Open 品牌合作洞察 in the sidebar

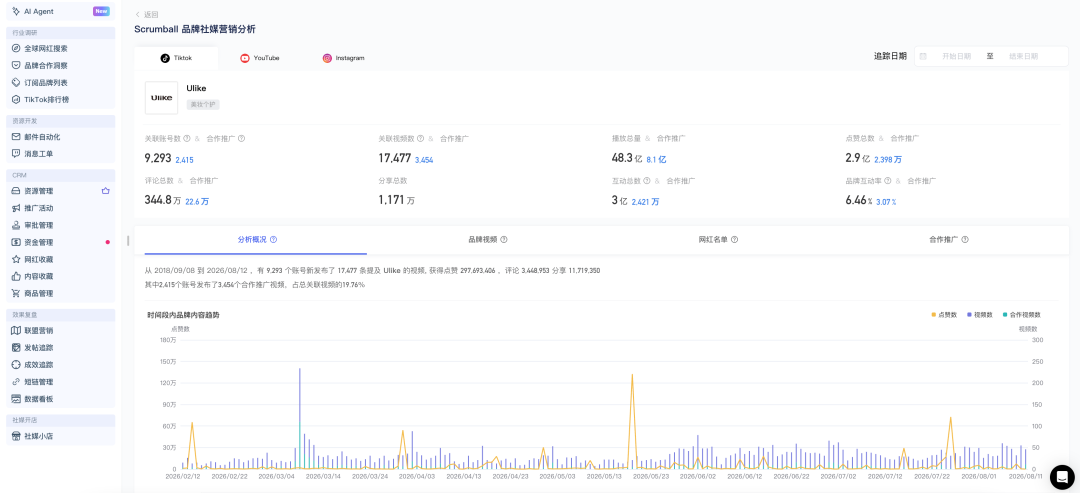[x=61, y=65]
